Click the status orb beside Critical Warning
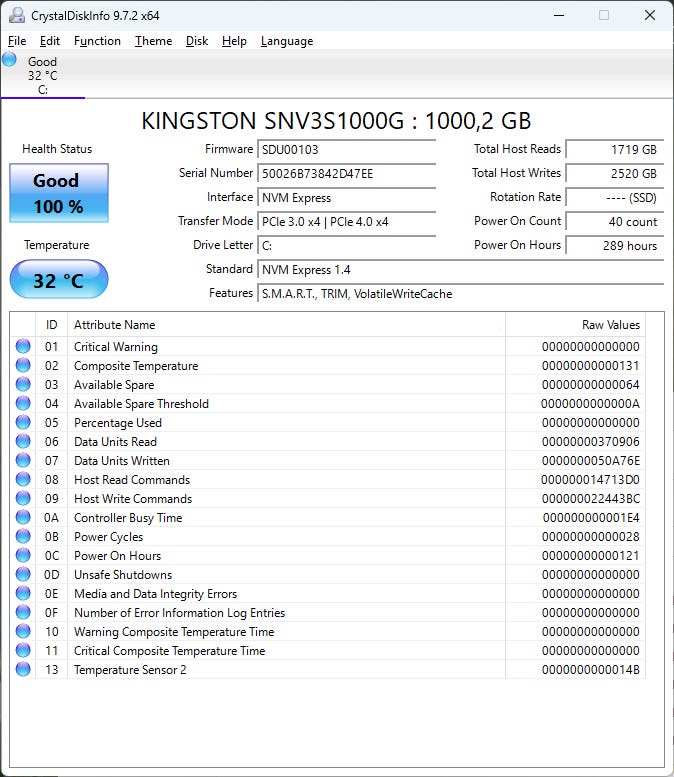 (23, 347)
